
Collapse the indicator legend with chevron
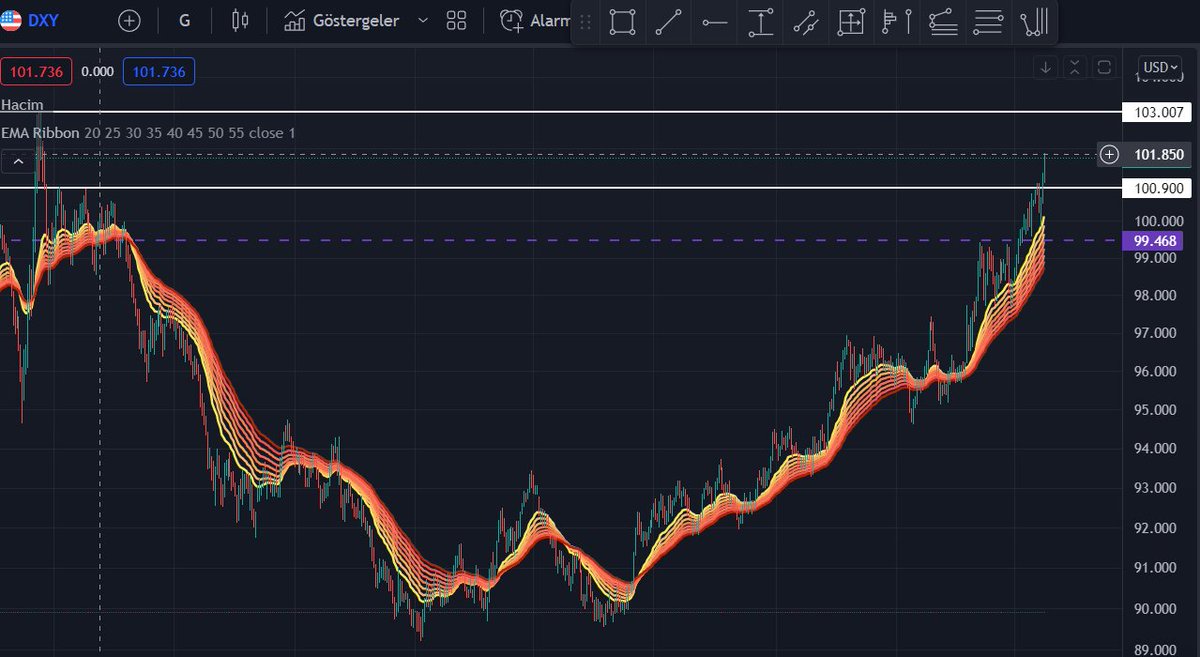[x=18, y=160]
